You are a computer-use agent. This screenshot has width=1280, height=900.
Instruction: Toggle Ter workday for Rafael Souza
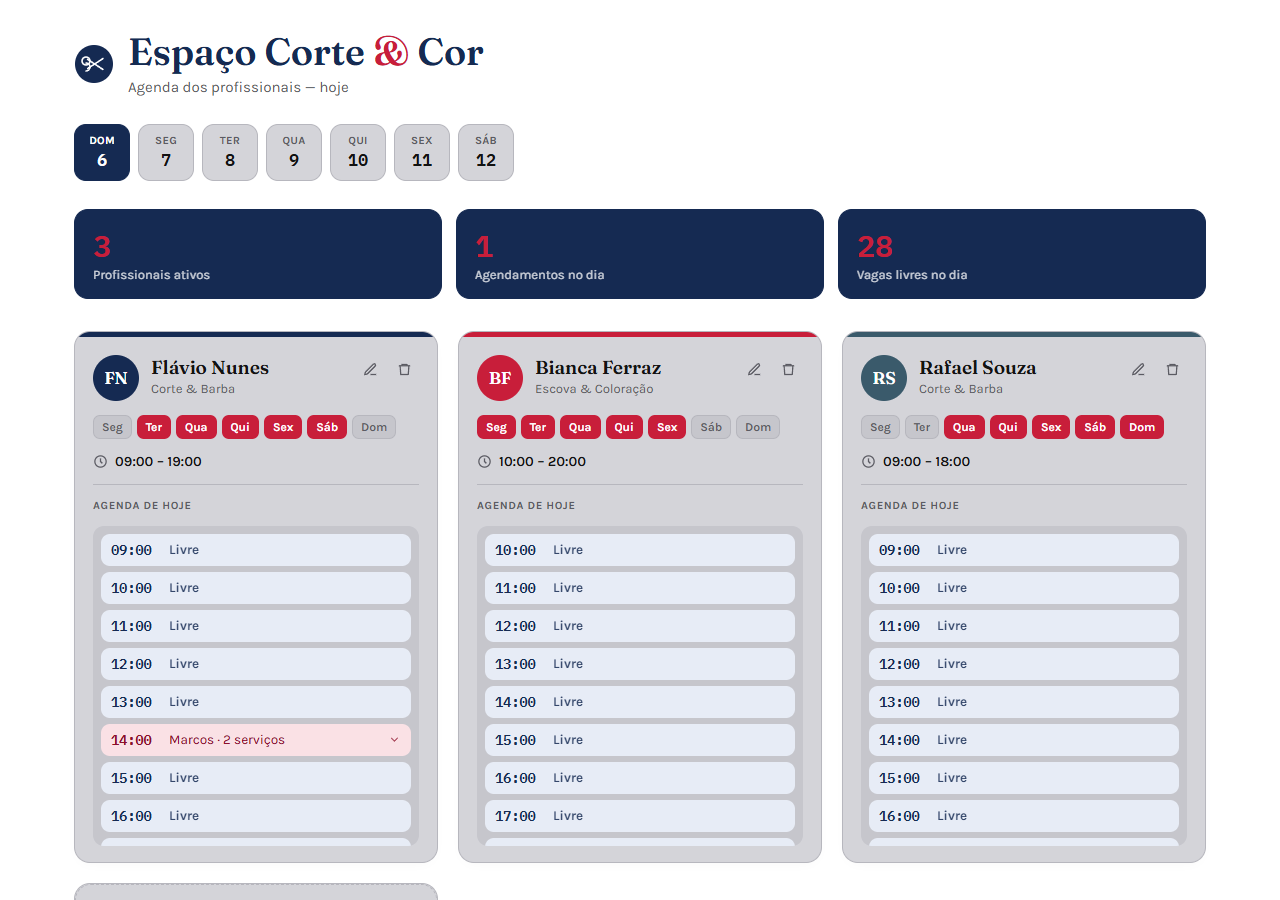tap(922, 427)
